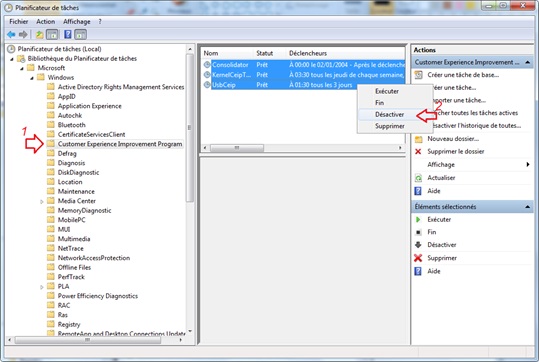The image size is (539, 362).
Task: Click the Actualiser refresh icon
Action: click(418, 178)
